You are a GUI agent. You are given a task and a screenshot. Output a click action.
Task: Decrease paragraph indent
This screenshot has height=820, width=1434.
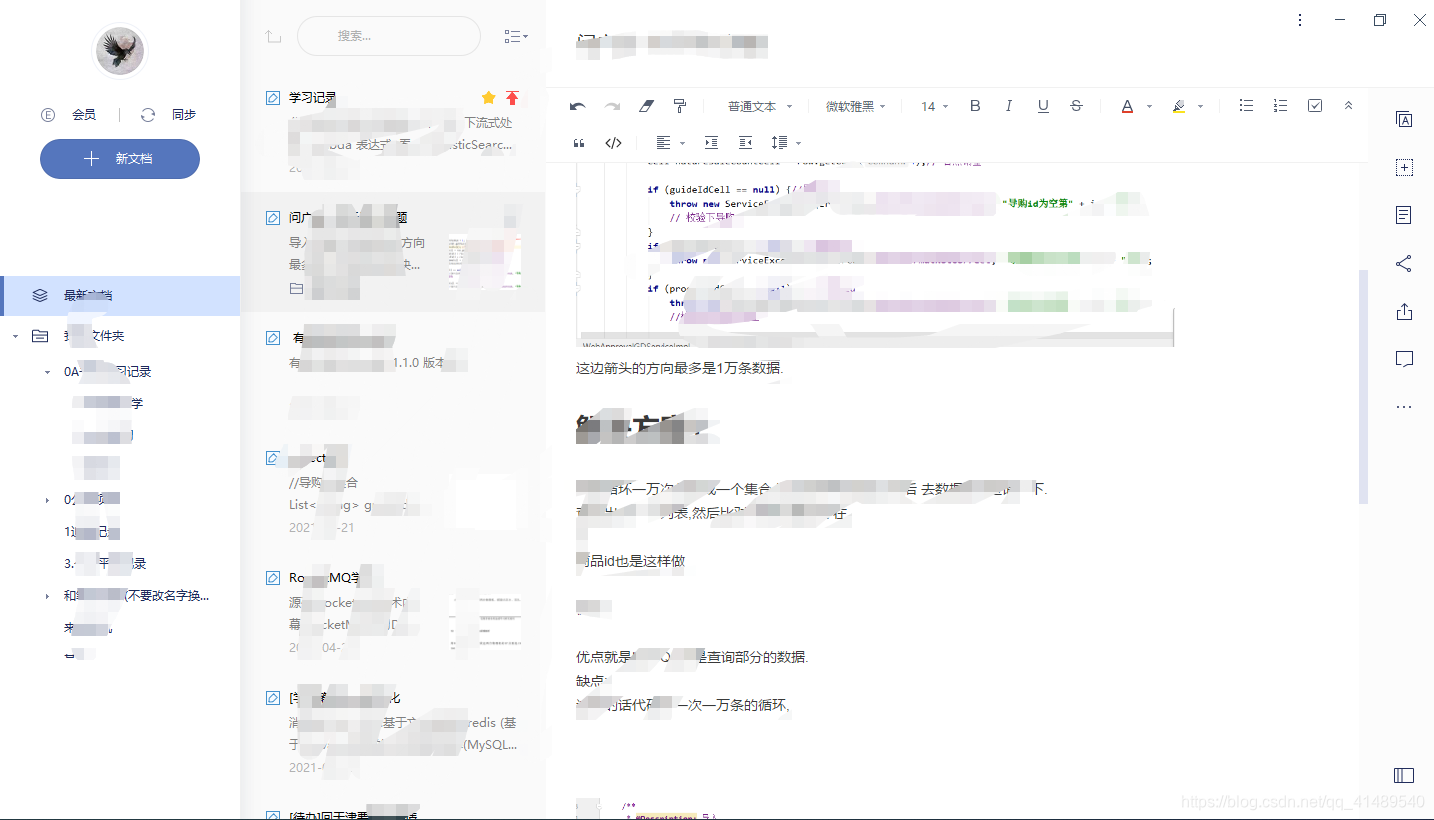[x=745, y=143]
